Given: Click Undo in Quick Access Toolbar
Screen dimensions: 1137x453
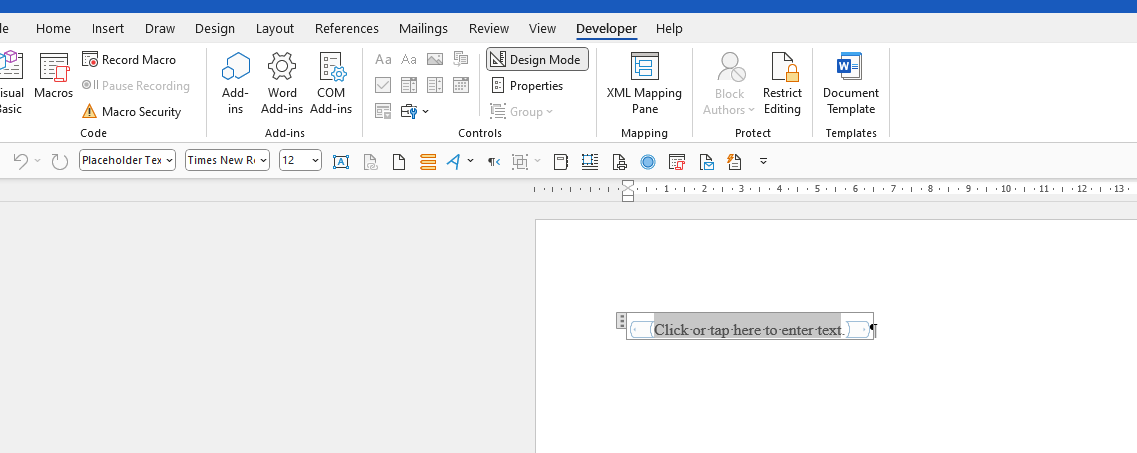Looking at the screenshot, I should pos(20,161).
